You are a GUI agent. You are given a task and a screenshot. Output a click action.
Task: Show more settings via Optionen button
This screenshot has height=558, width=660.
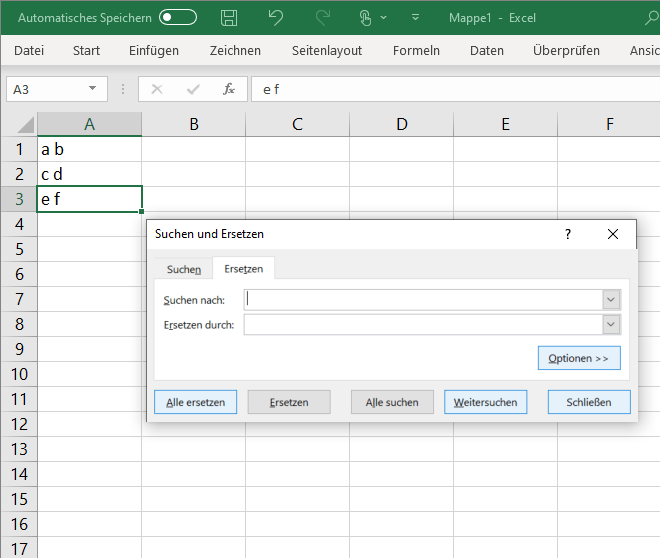pos(578,358)
